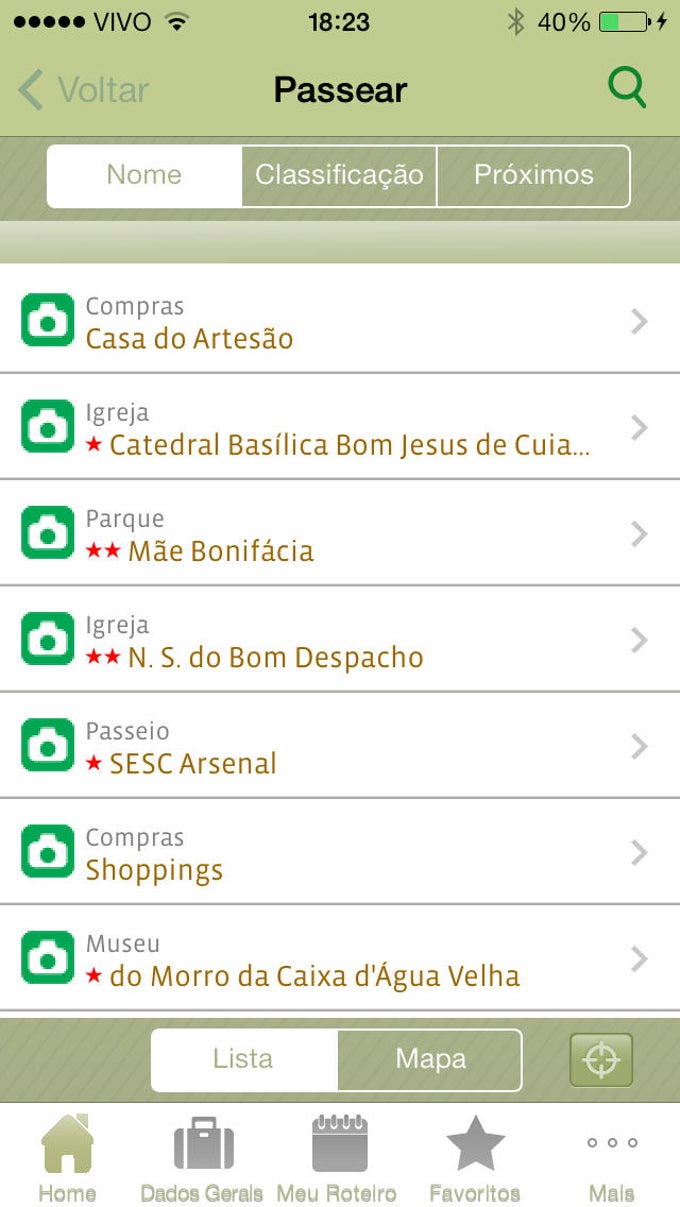
Task: Expand details for Mãe Bonifácia park
Action: point(340,534)
